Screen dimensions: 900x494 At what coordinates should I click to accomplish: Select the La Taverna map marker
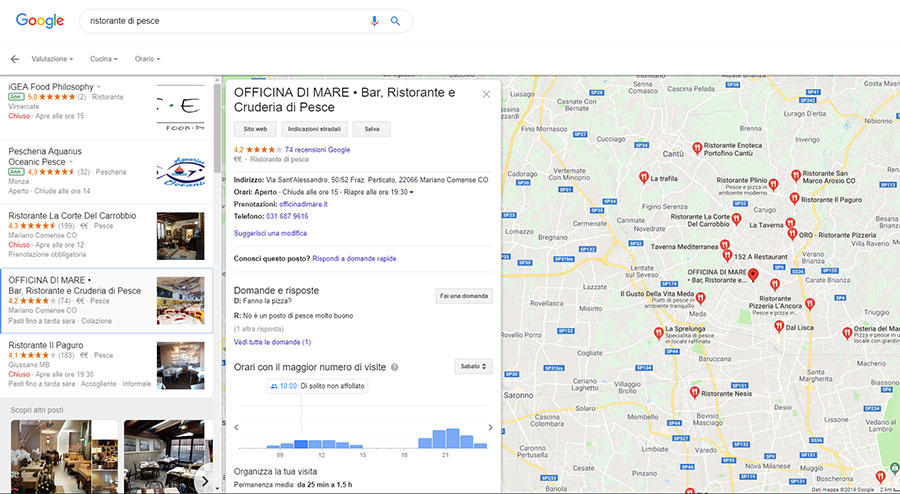click(x=790, y=223)
